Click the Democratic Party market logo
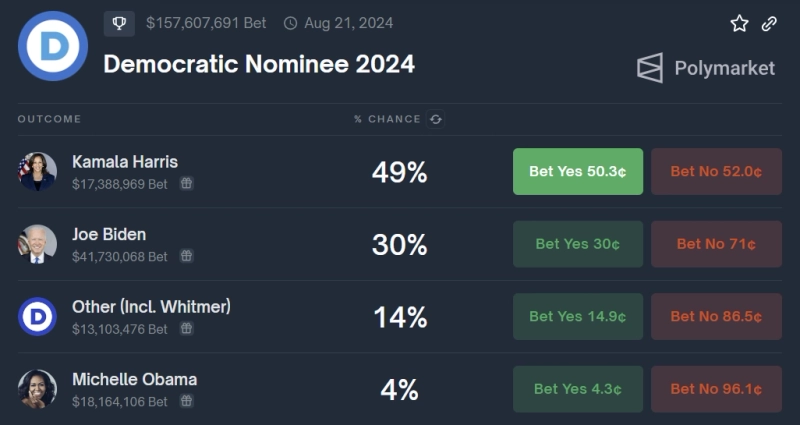800x425 pixels. coord(53,46)
